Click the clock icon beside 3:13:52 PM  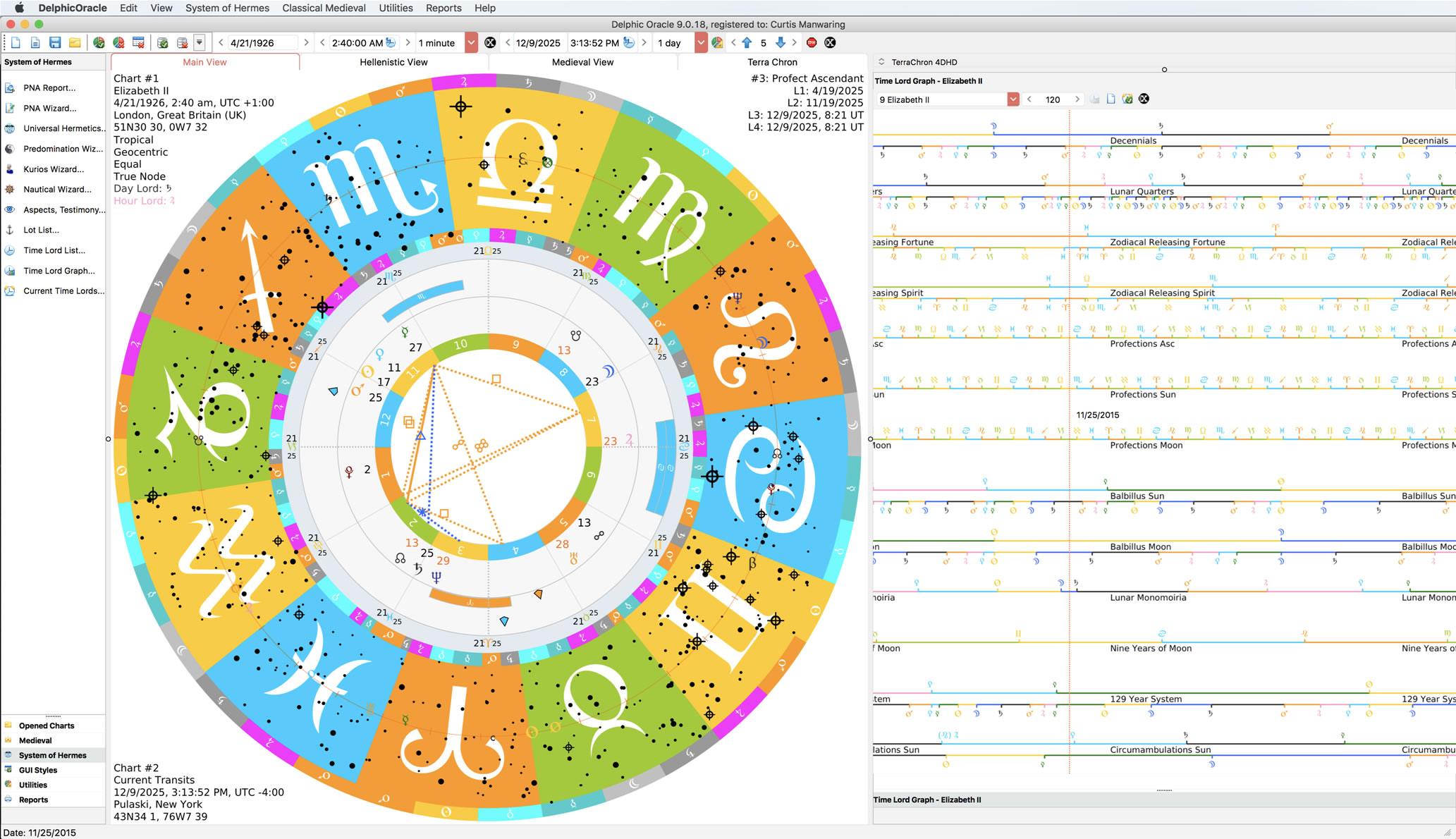[628, 43]
